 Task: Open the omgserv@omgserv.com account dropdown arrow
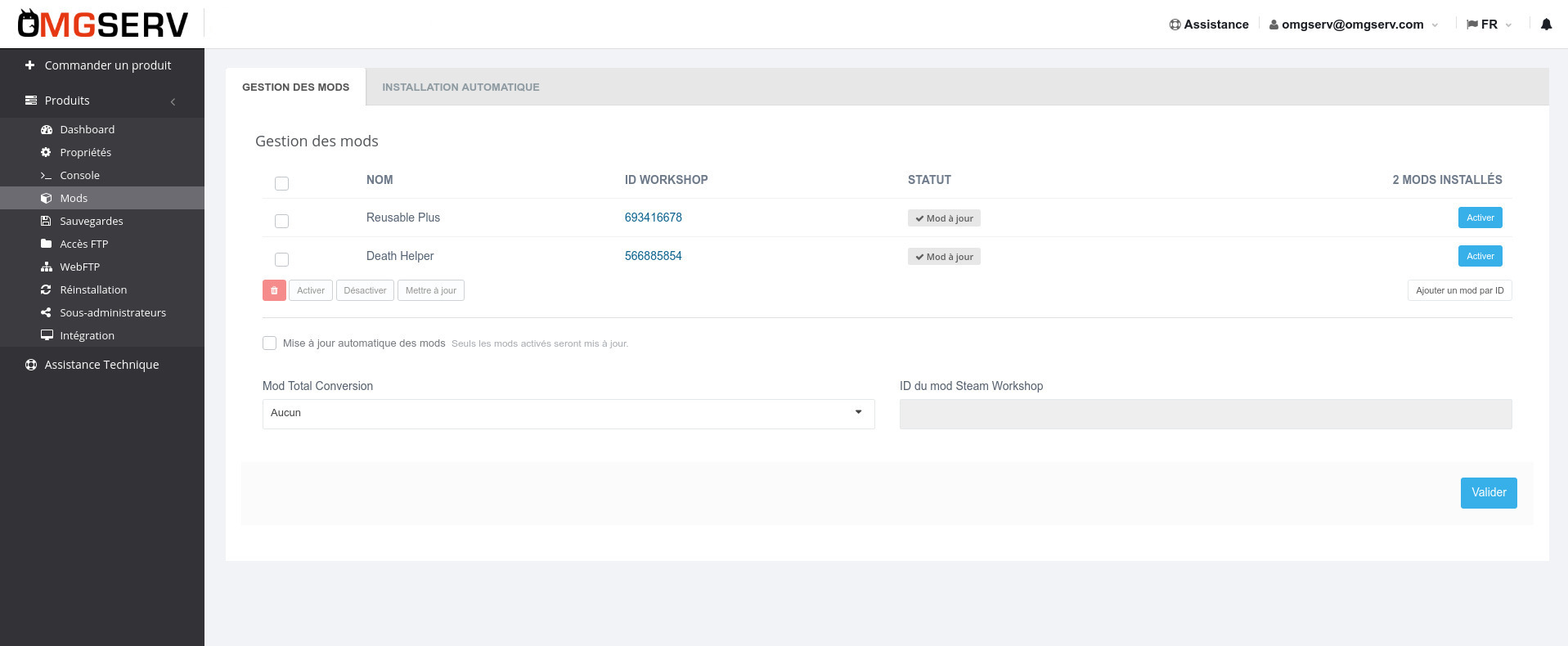click(1435, 25)
